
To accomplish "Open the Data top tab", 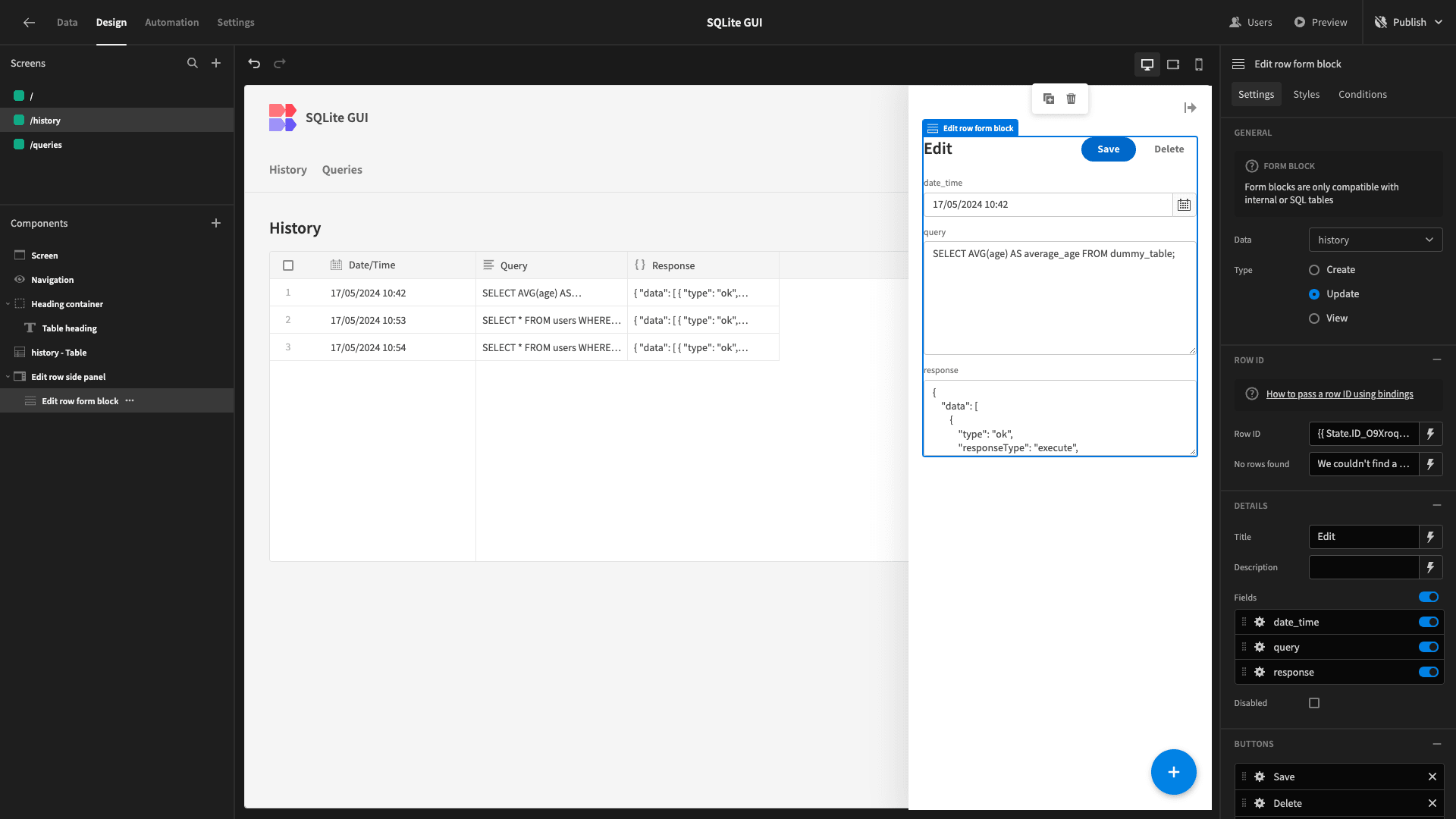I will tap(67, 23).
